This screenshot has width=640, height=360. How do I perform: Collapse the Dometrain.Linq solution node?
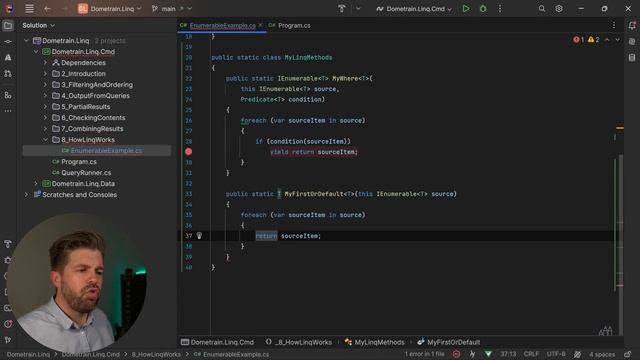(x=27, y=41)
